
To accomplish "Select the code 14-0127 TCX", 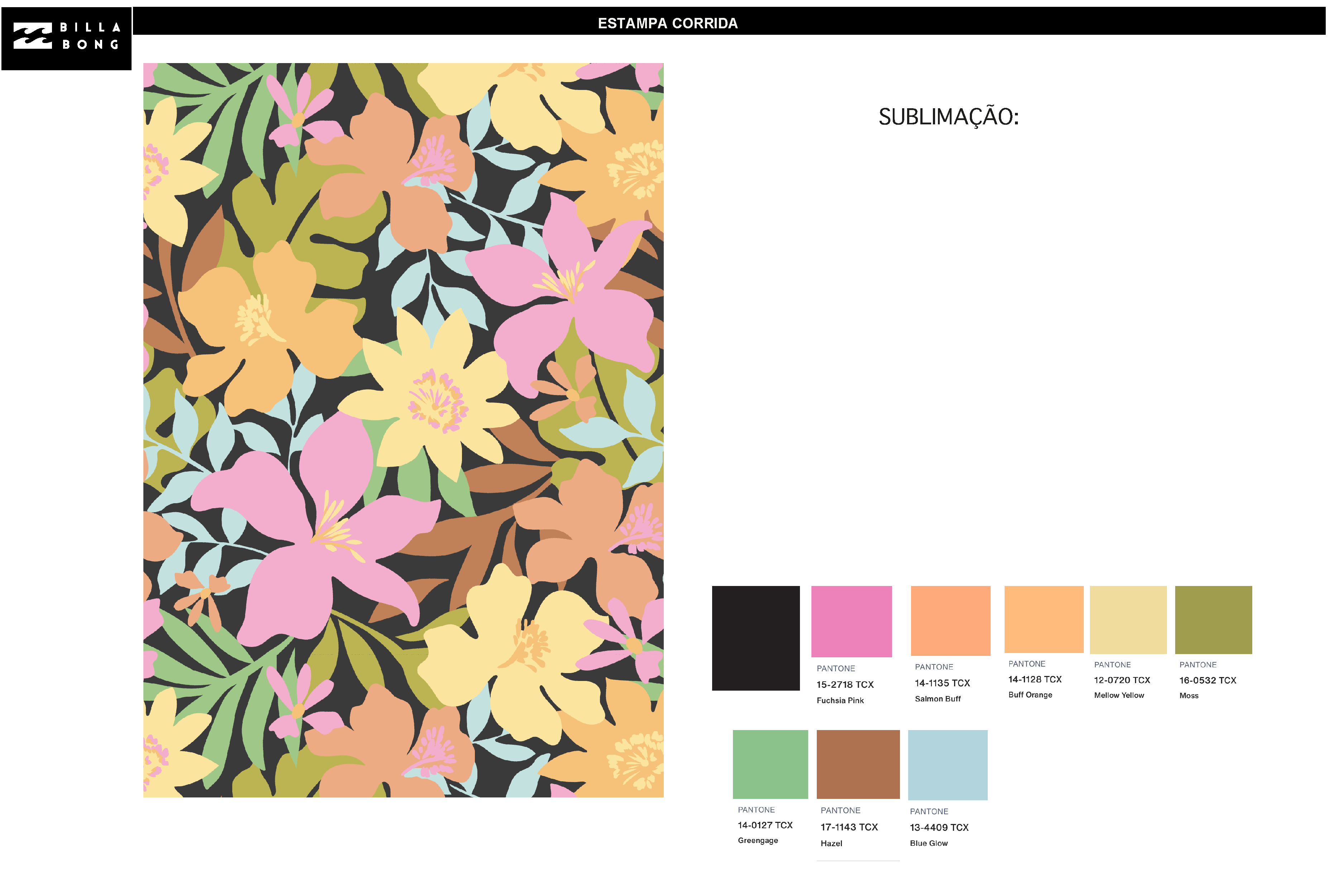I will tap(765, 825).
